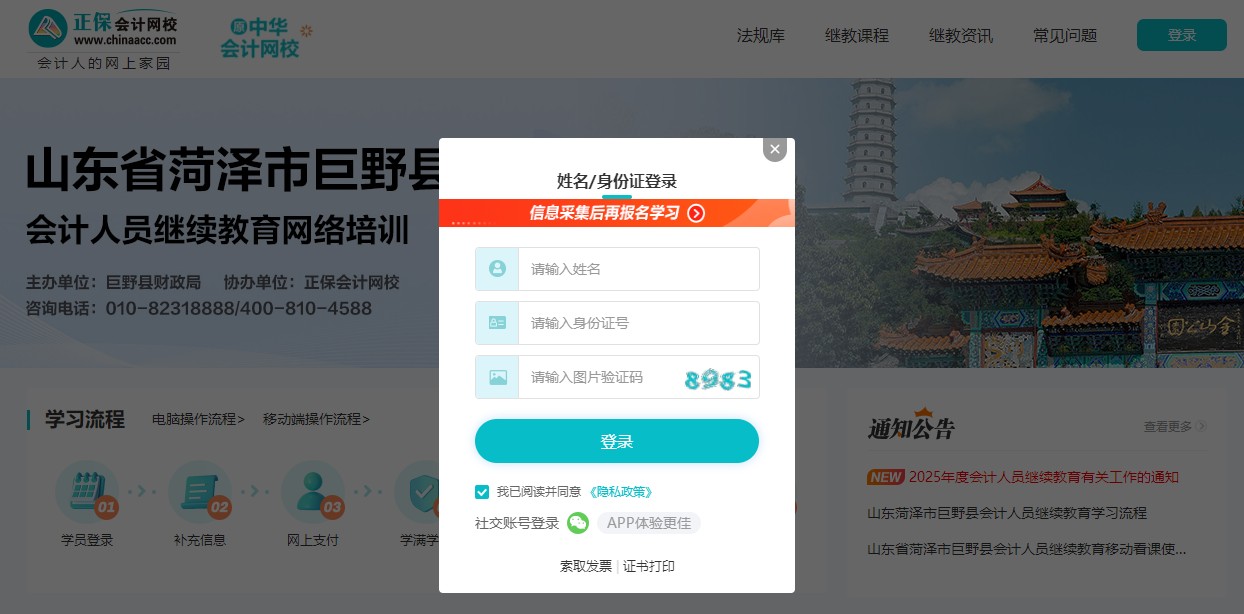Click the arrow on 信息采集后再报名学习 banner

coord(697,213)
